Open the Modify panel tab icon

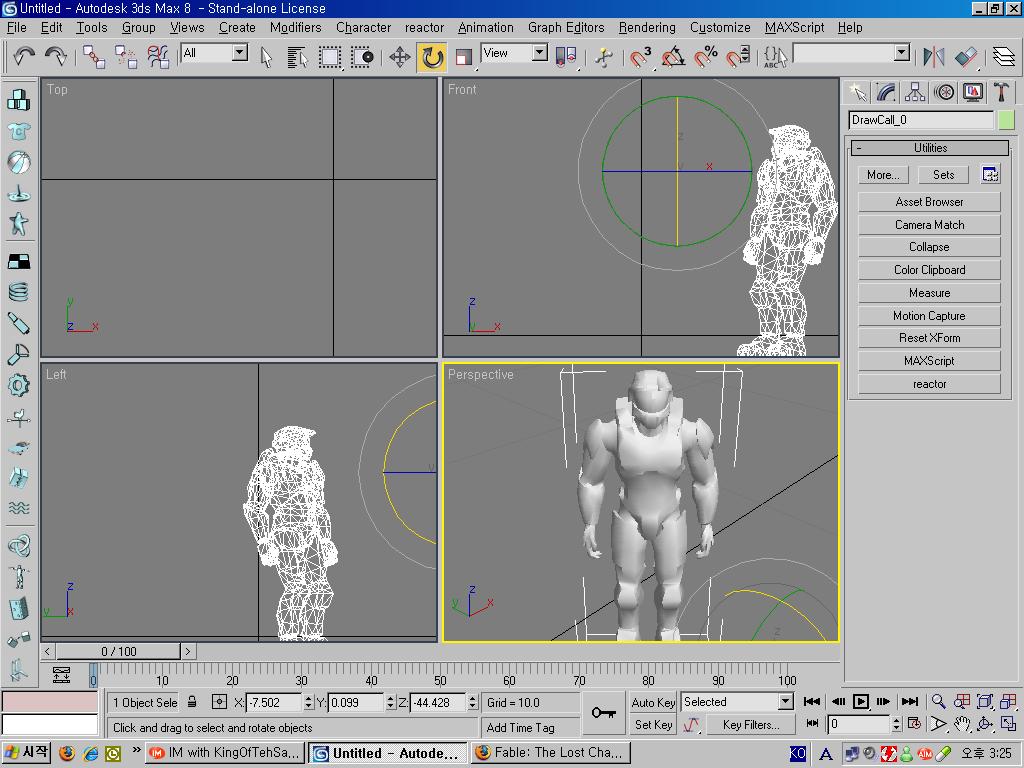click(886, 92)
